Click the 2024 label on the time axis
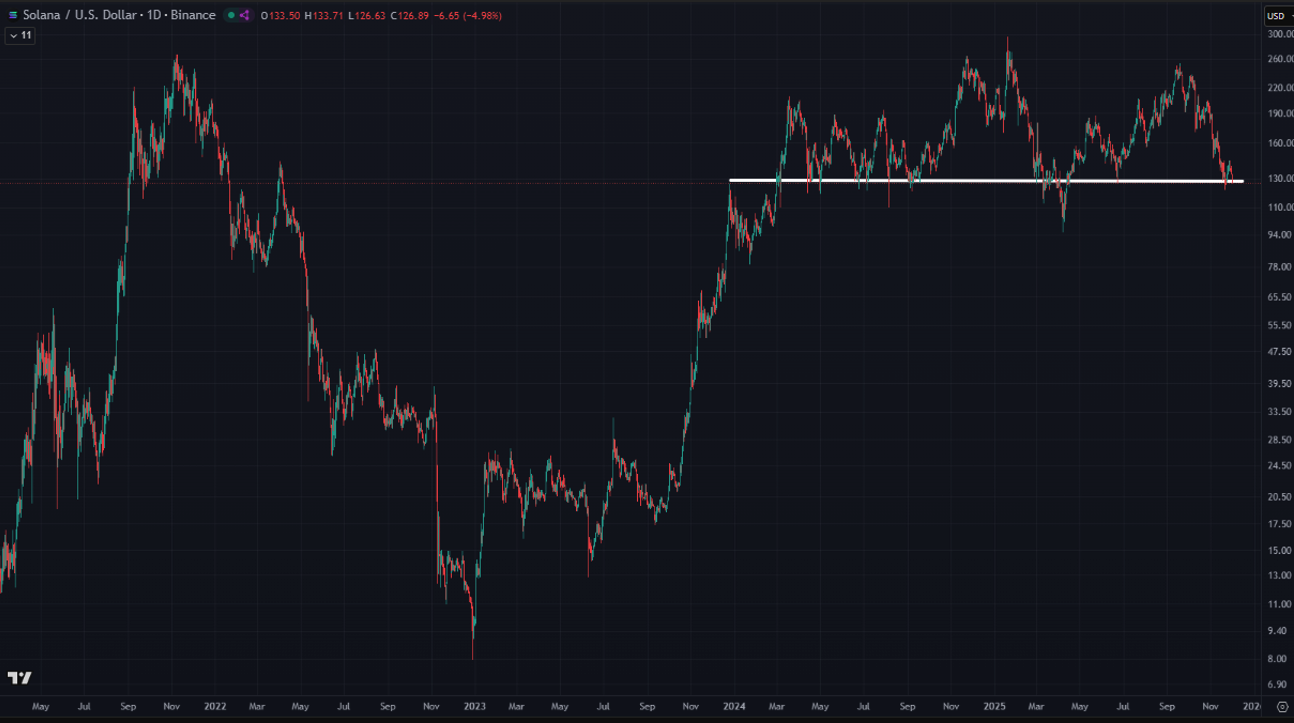Image resolution: width=1294 pixels, height=723 pixels. pos(735,706)
